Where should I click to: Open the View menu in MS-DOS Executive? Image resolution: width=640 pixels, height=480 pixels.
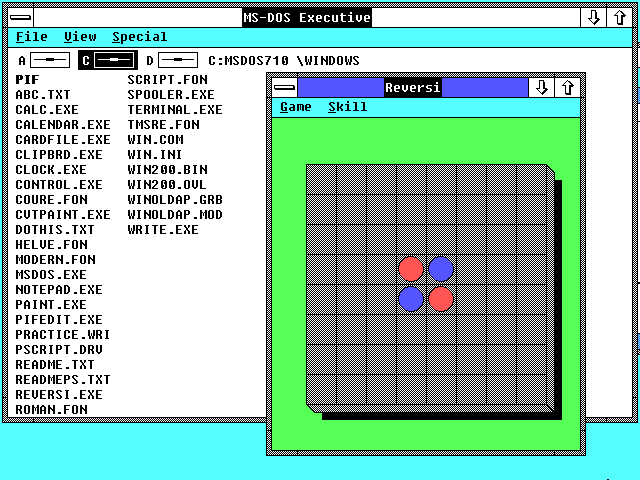pos(80,37)
